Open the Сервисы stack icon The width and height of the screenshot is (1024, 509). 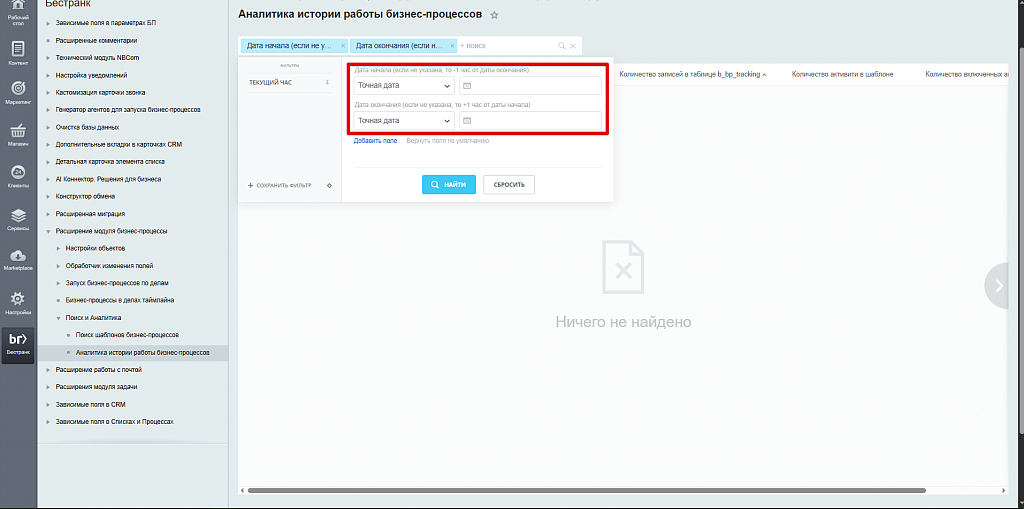coord(18,219)
